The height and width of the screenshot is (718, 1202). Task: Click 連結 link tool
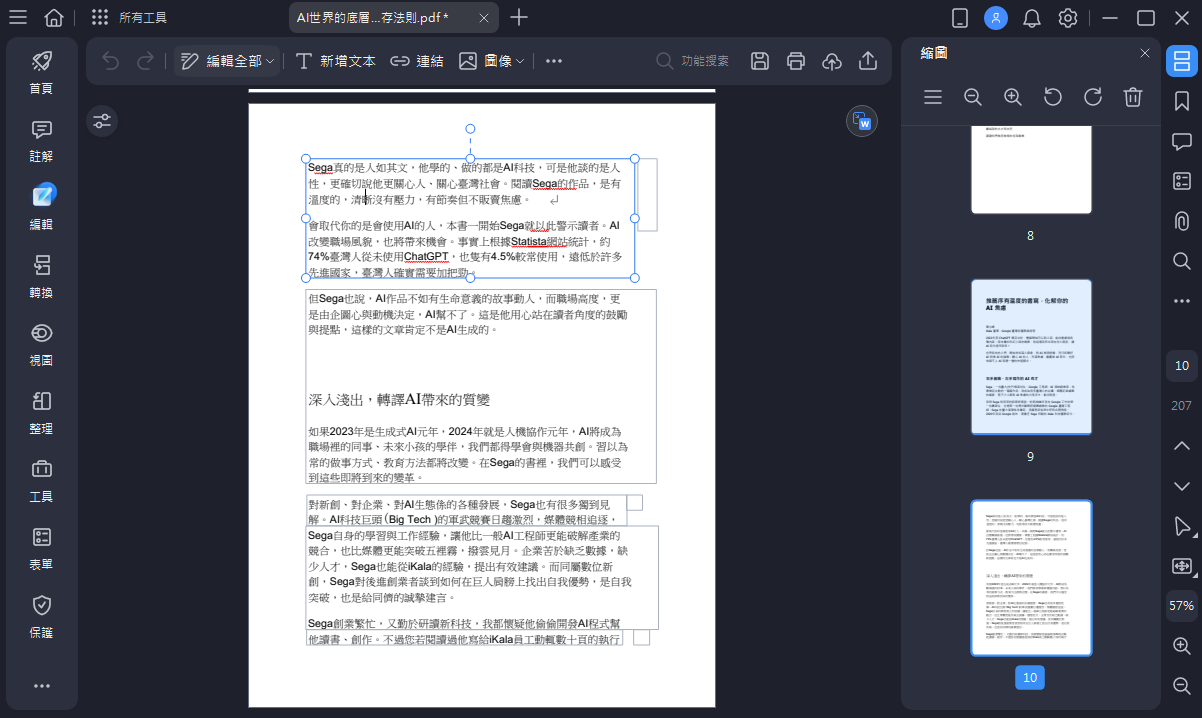tap(417, 61)
